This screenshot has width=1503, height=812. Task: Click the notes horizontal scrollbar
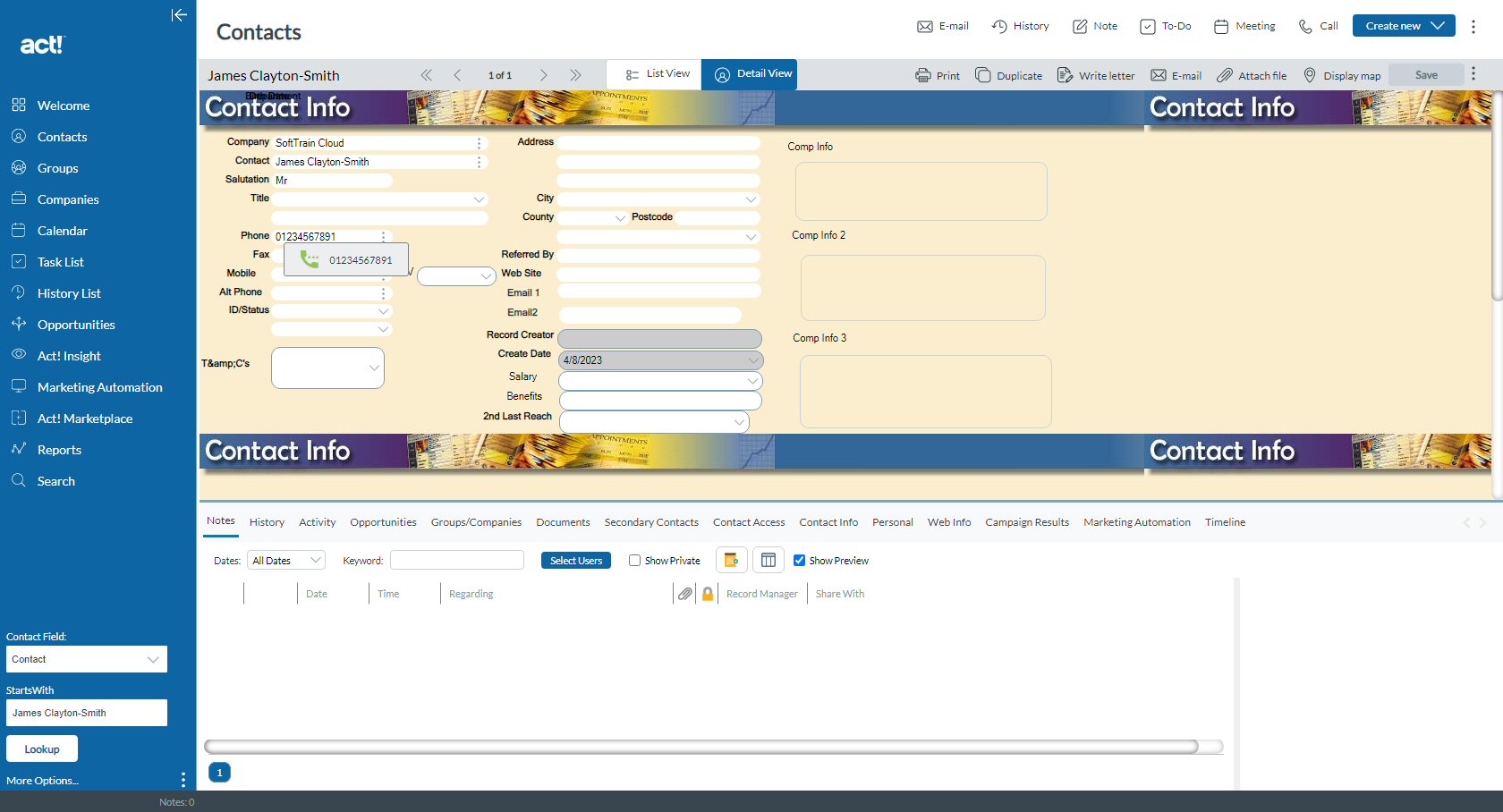pyautogui.click(x=701, y=747)
